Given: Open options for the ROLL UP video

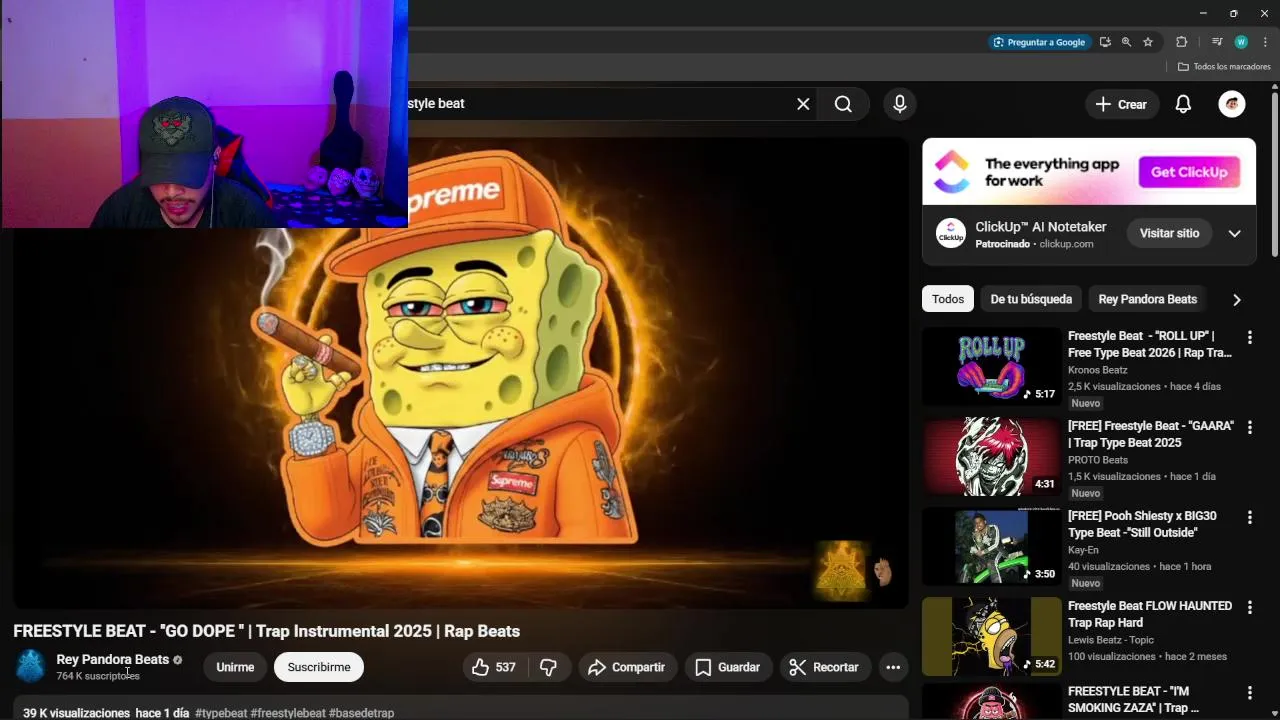Looking at the screenshot, I should pos(1249,338).
